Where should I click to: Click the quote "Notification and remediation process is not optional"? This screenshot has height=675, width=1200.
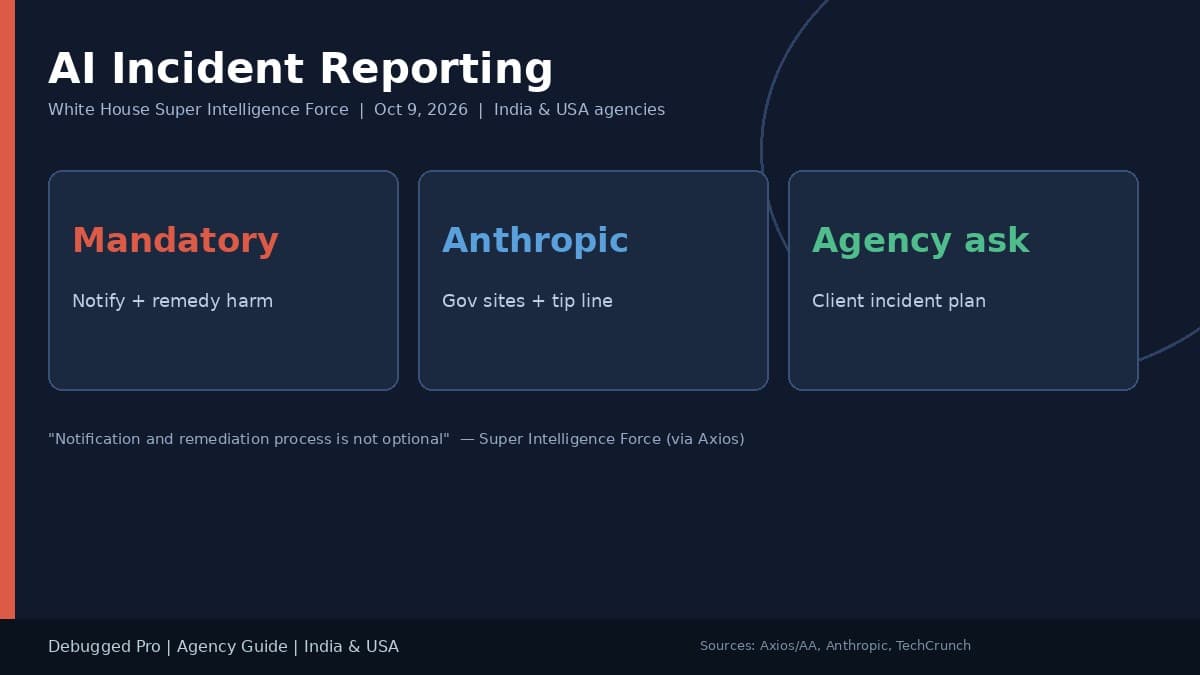point(249,439)
